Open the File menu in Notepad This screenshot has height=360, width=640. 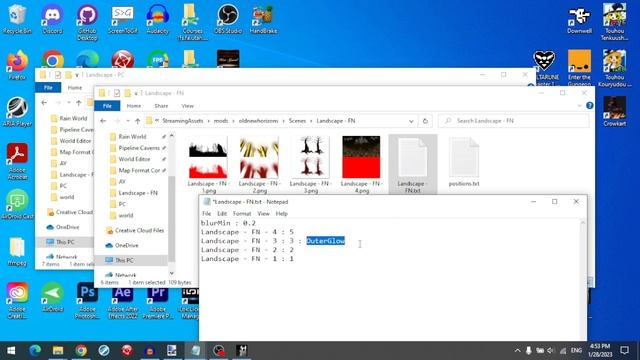[x=207, y=213]
